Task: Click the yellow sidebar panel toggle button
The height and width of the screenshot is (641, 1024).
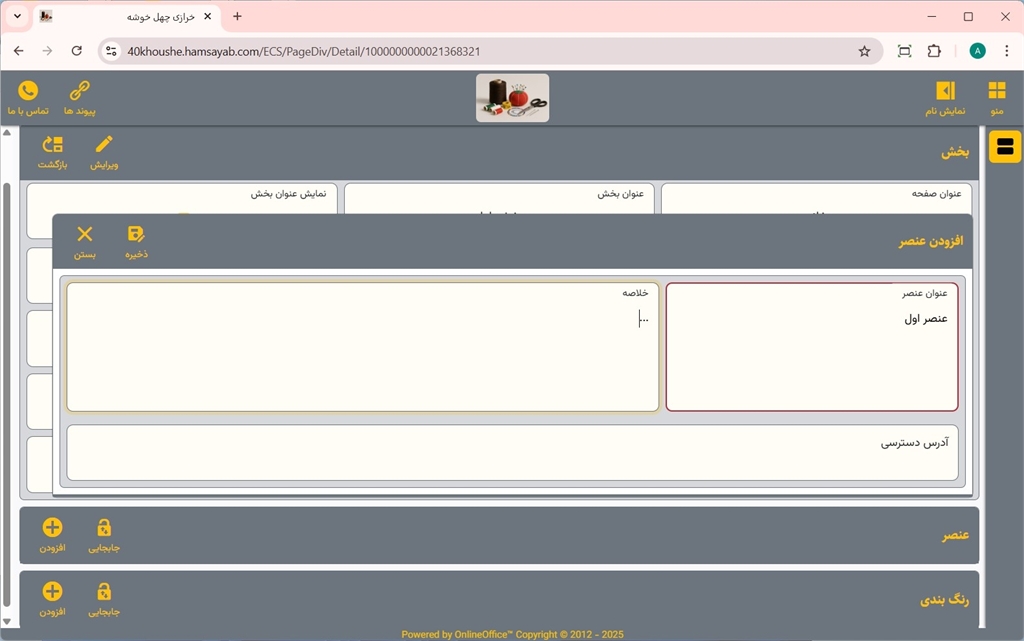Action: [1004, 148]
